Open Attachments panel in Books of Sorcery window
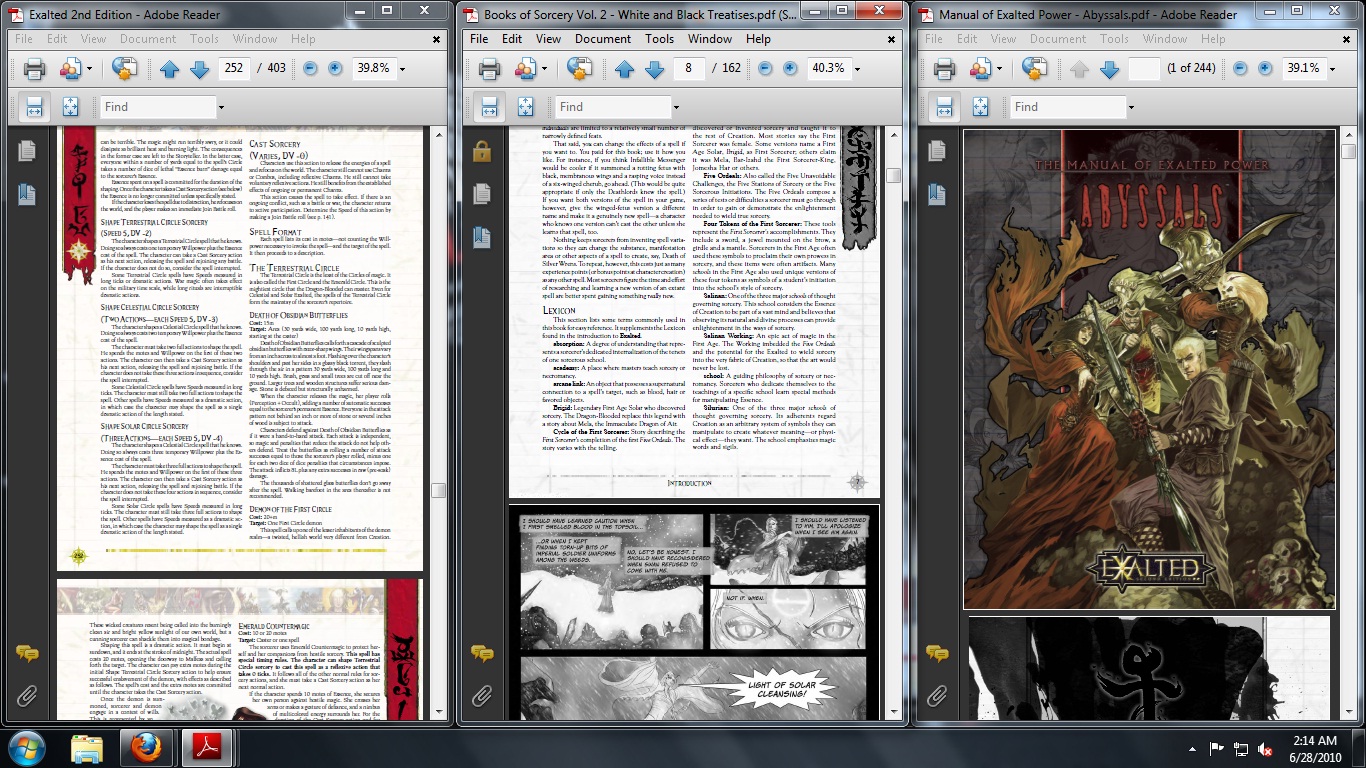This screenshot has height=768, width=1366. pyautogui.click(x=482, y=694)
